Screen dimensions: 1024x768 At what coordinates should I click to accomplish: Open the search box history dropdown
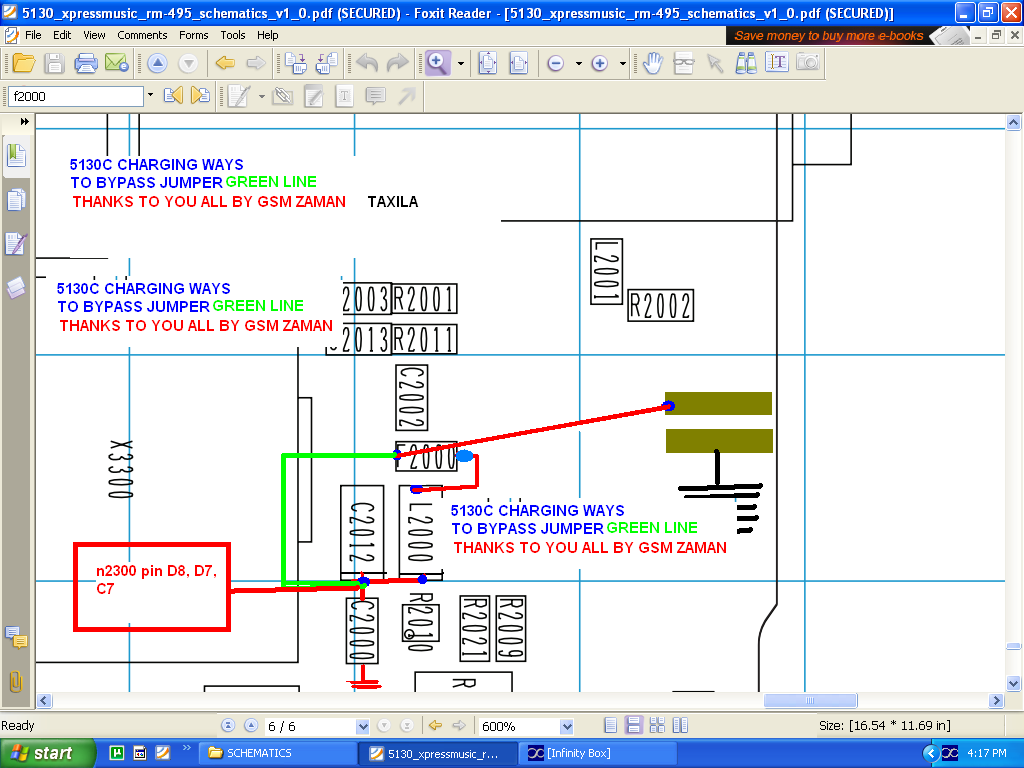click(x=150, y=95)
